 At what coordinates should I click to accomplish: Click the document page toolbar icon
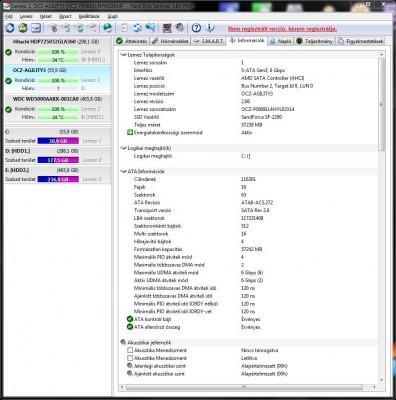(124, 28)
